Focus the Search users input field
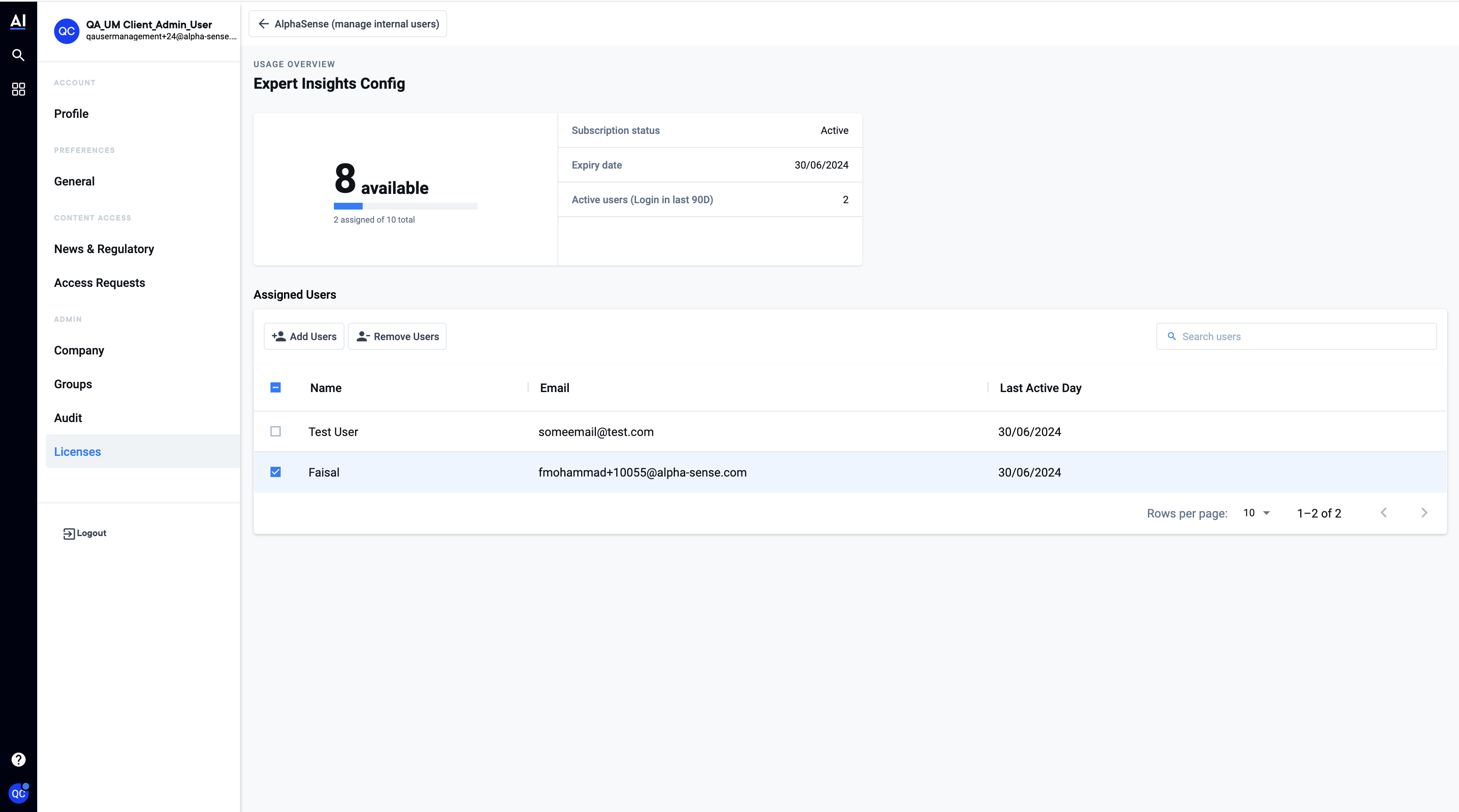 coord(1296,336)
